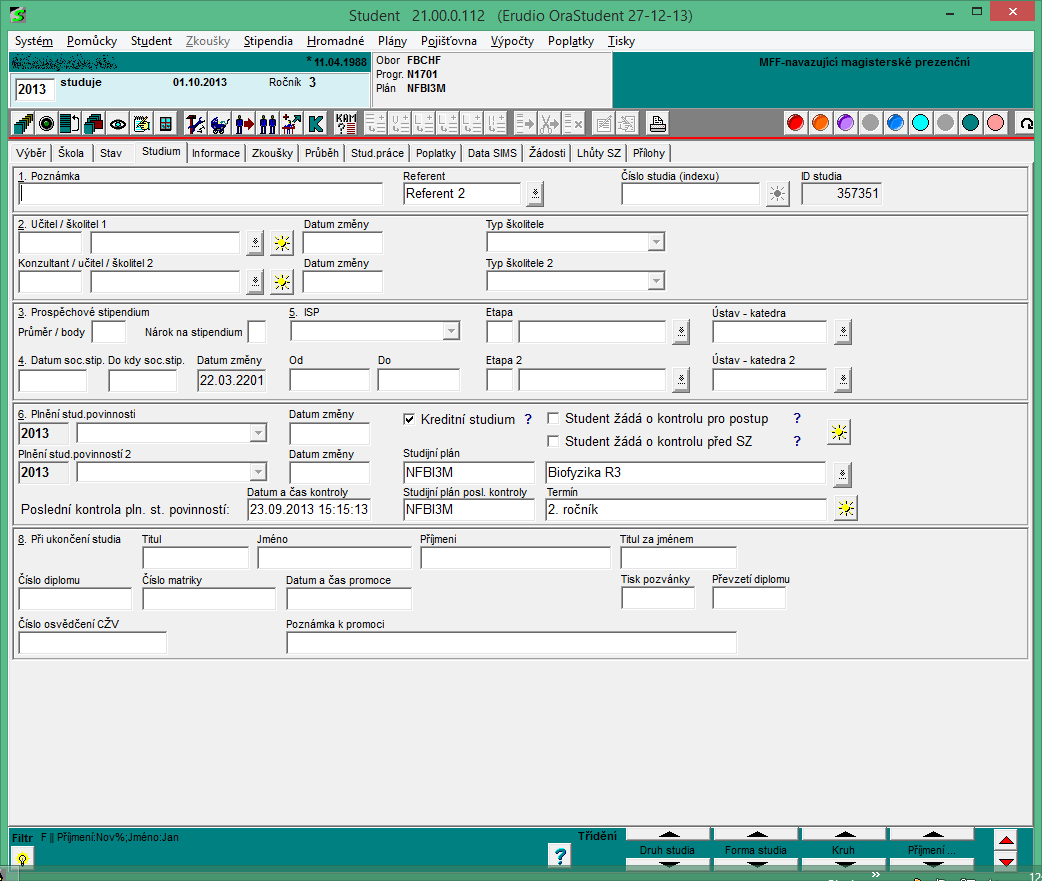Click the baby stroller toolbar icon

pos(220,124)
